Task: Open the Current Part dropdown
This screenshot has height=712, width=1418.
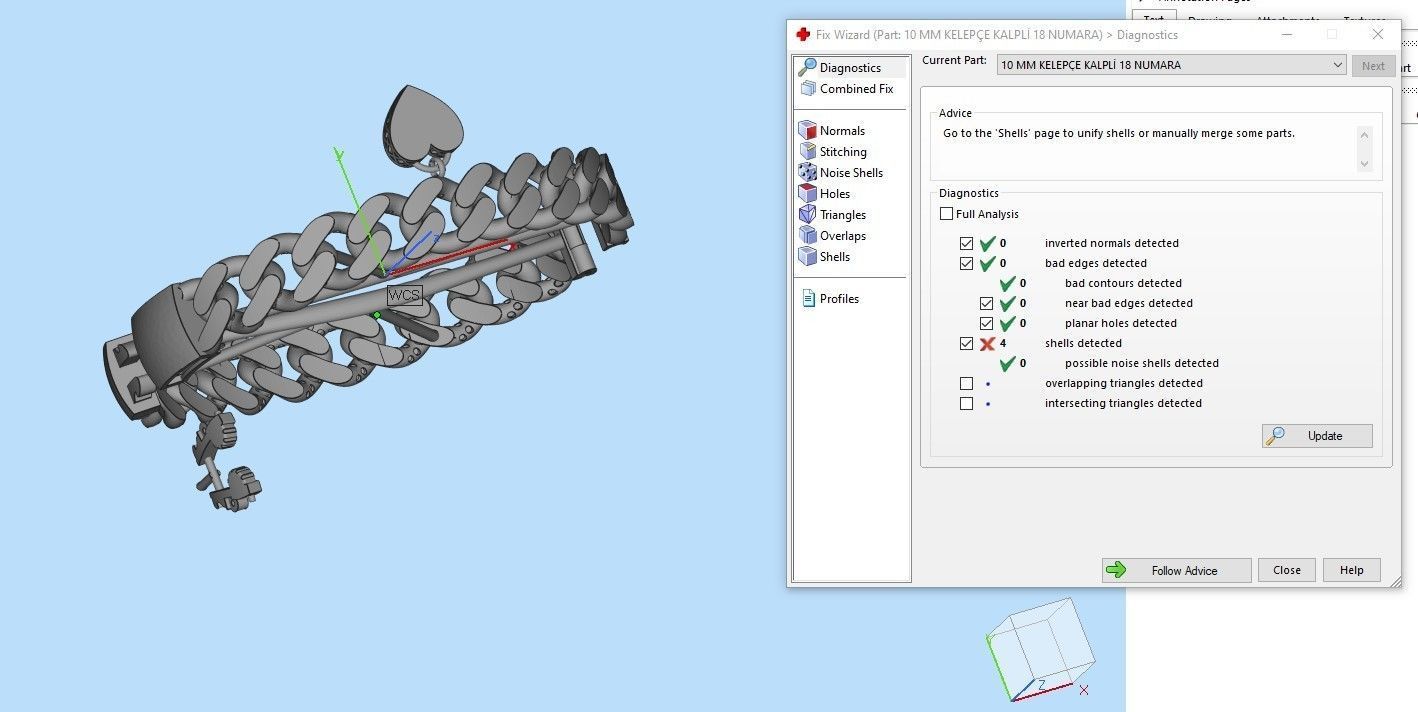Action: [x=1171, y=65]
